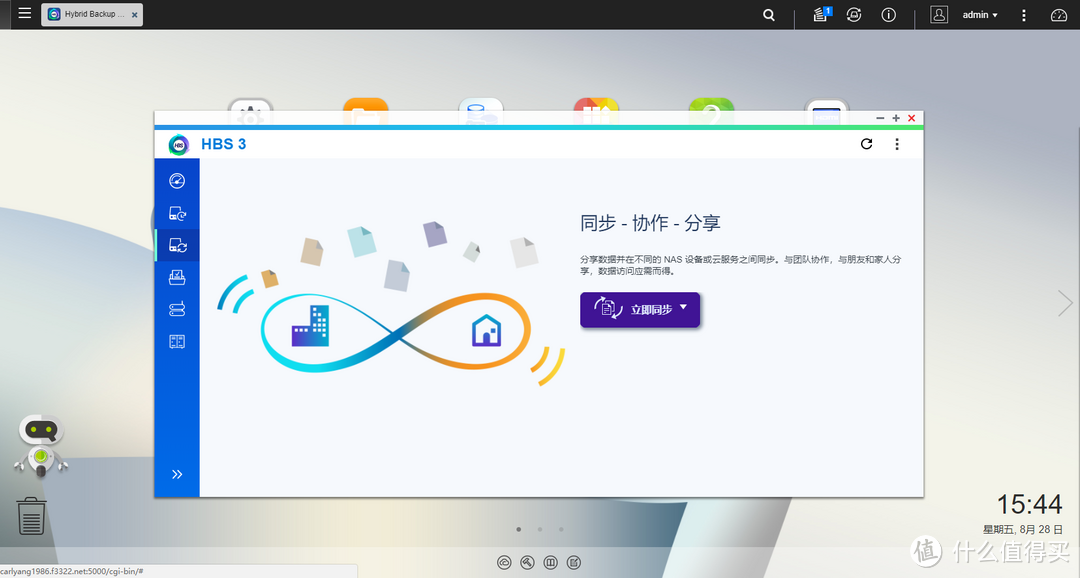This screenshot has height=578, width=1080.
Task: Expand the HBS 3 sidebar with double chevron
Action: [x=177, y=474]
